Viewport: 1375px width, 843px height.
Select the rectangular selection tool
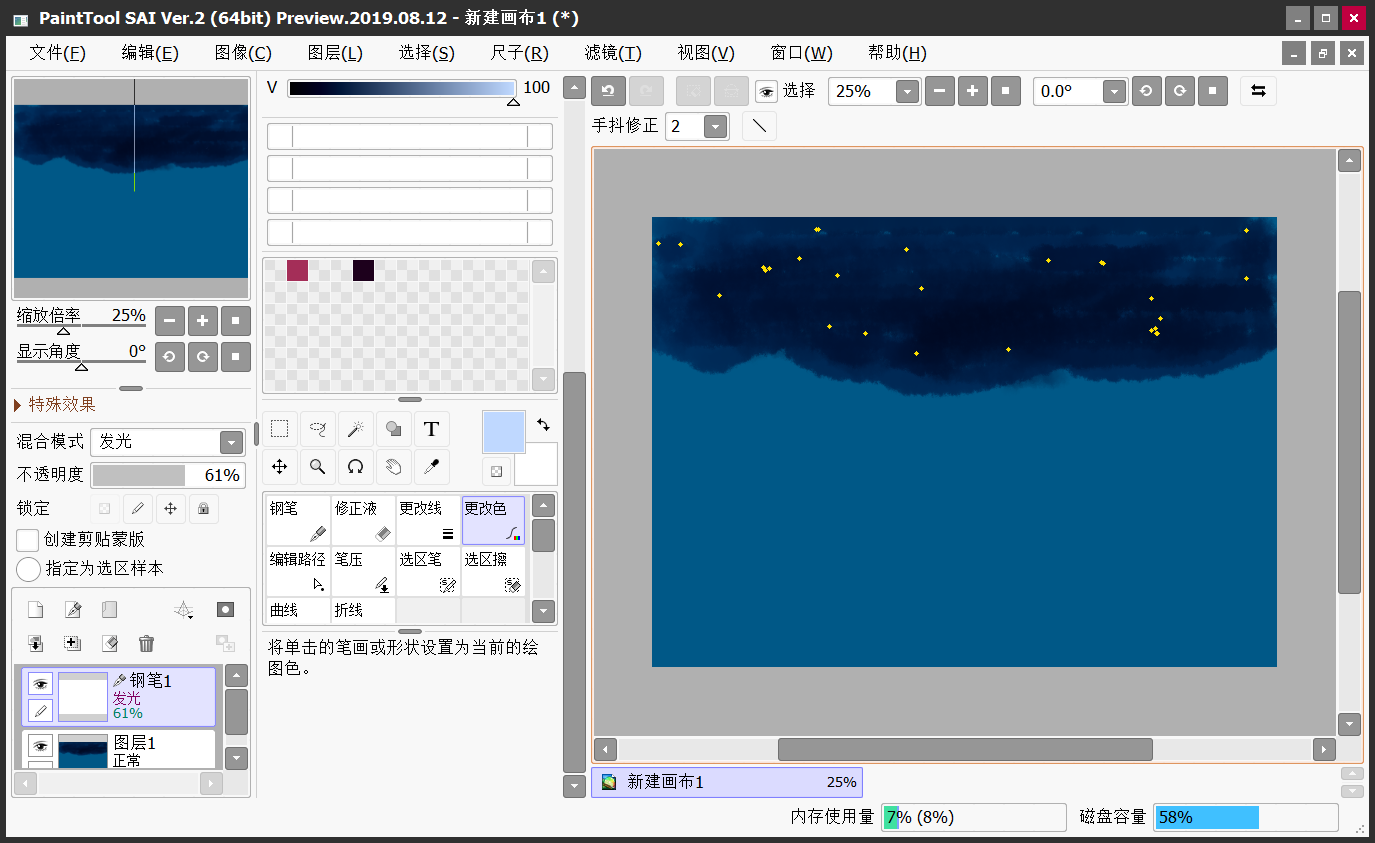[280, 429]
